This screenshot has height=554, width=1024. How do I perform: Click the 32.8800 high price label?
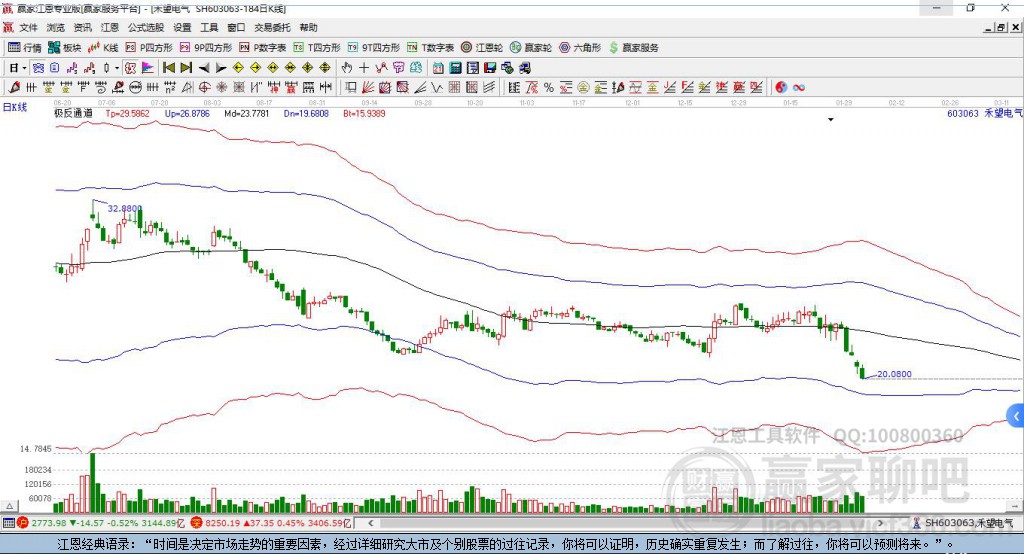pyautogui.click(x=124, y=208)
